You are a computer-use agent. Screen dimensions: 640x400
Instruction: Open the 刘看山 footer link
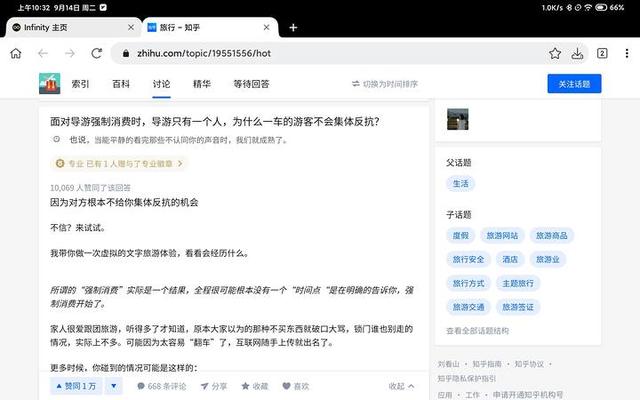448,364
